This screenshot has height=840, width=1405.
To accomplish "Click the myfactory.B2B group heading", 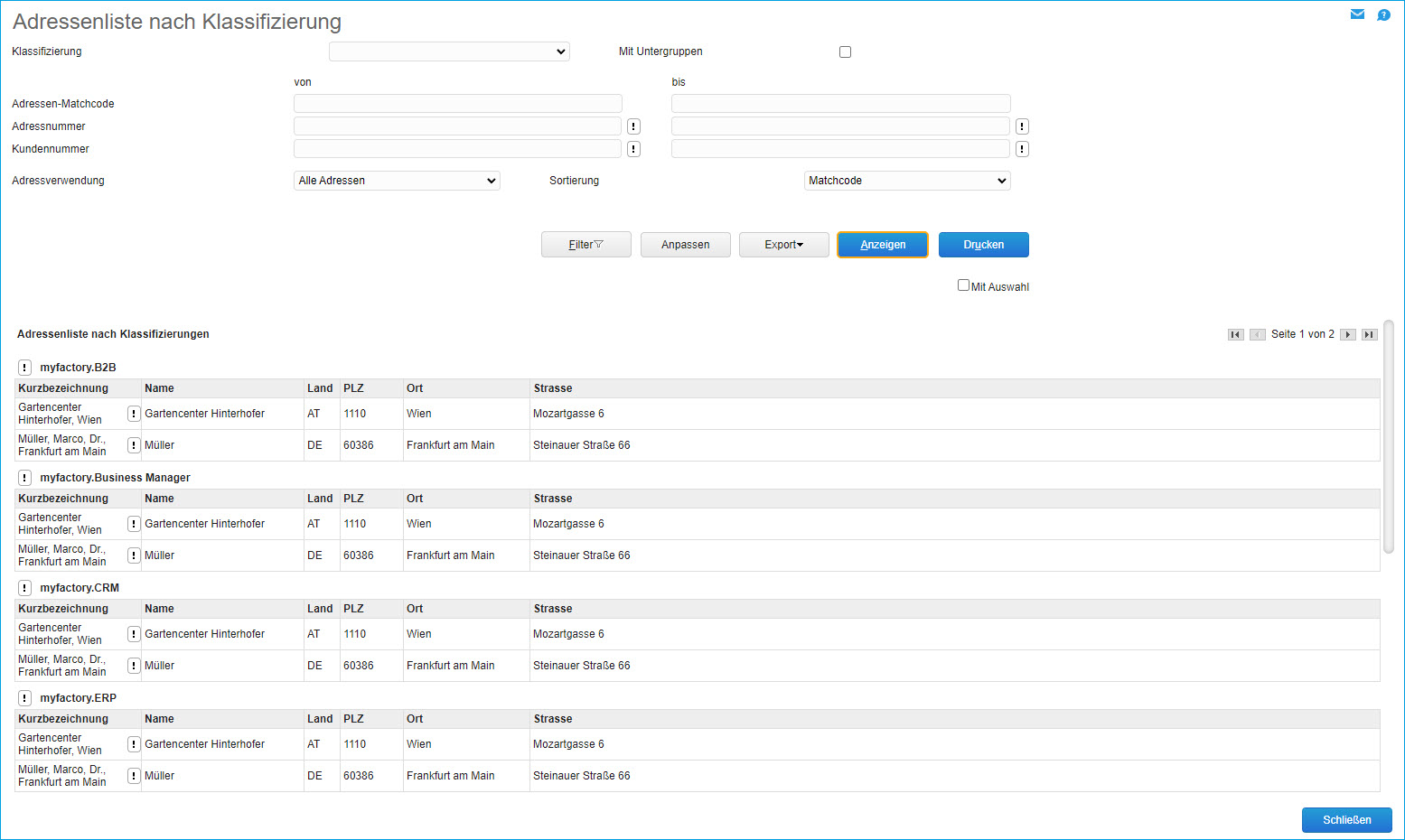I will [x=78, y=368].
